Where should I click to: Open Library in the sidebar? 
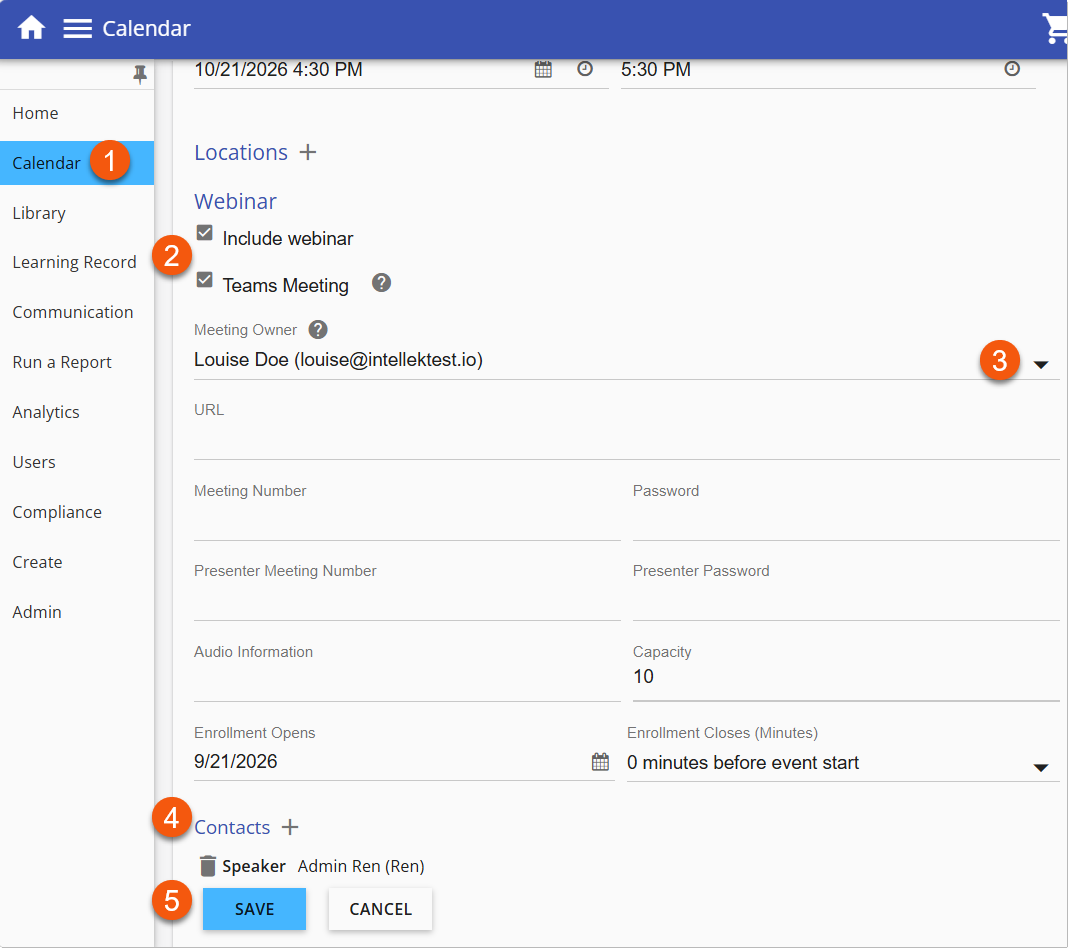[x=77, y=213]
